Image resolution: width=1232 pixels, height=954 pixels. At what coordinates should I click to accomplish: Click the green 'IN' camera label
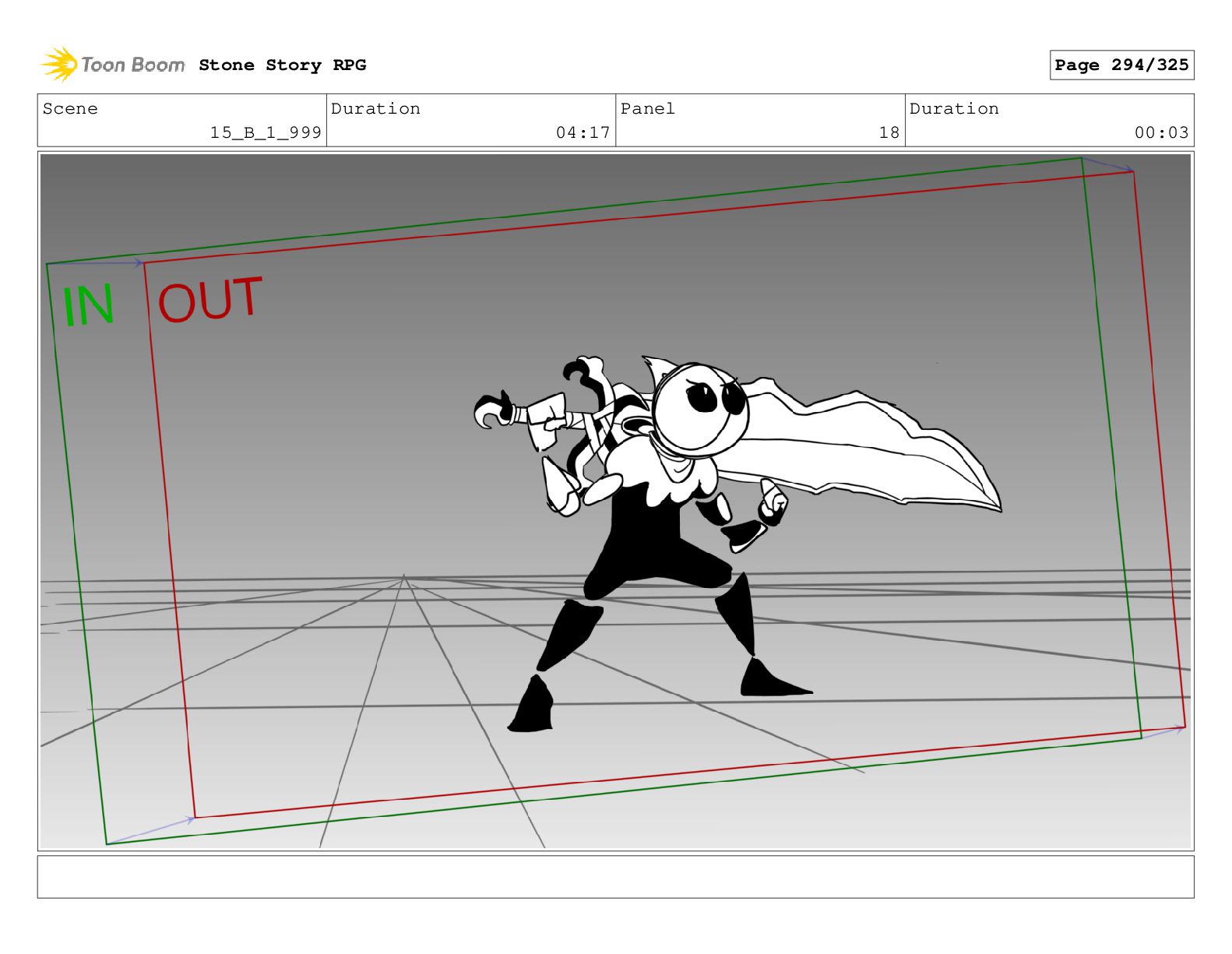pos(88,305)
